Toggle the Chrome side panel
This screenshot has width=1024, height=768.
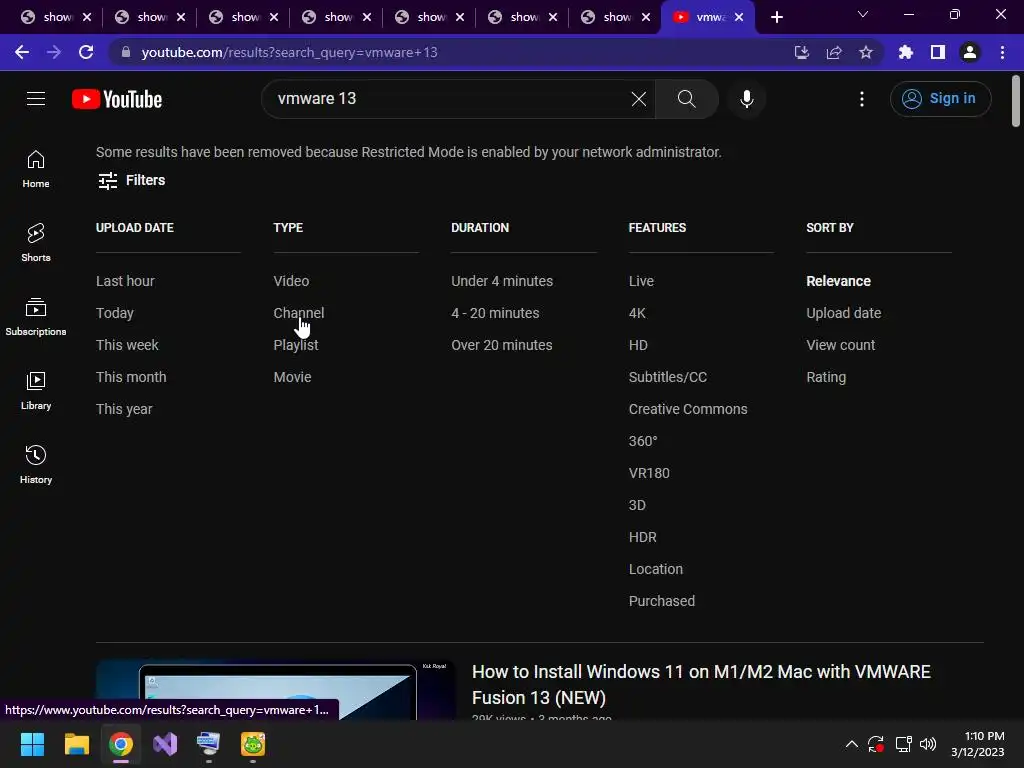pyautogui.click(x=937, y=52)
